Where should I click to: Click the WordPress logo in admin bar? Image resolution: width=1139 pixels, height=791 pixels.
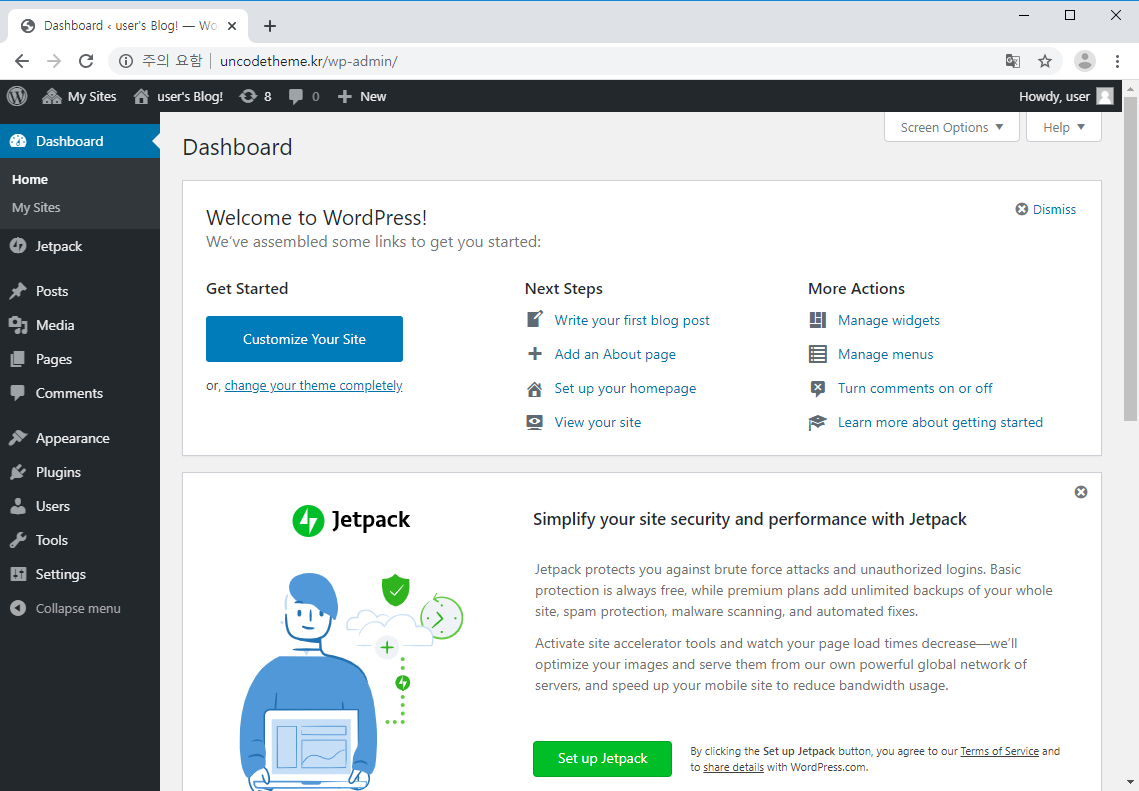(x=17, y=96)
